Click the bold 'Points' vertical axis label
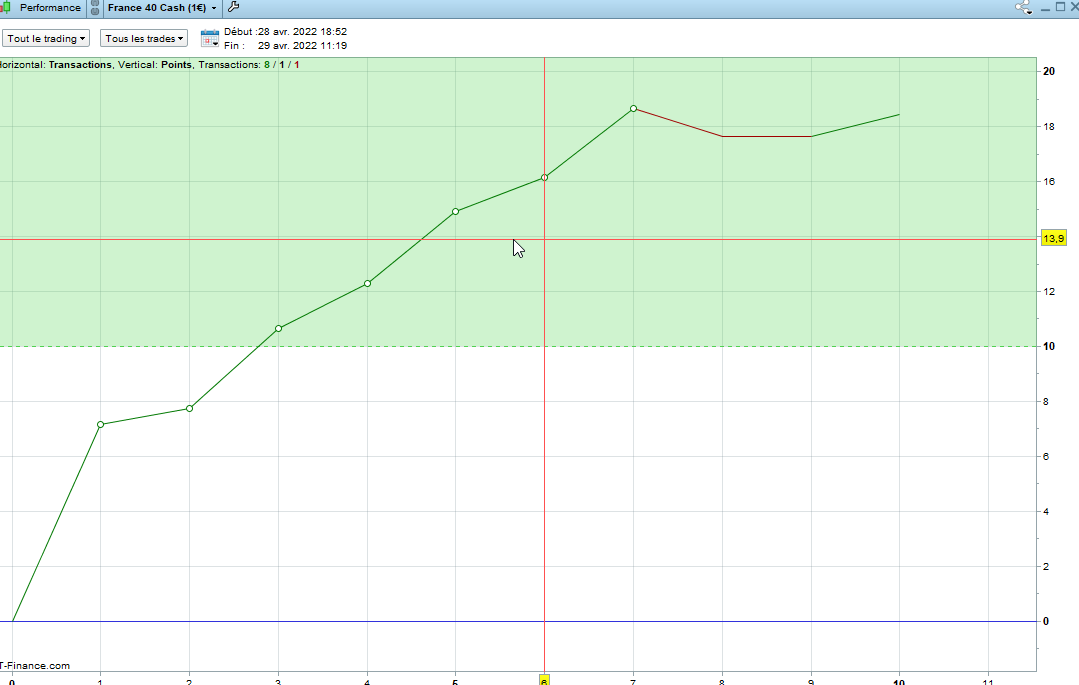The image size is (1079, 685). (177, 65)
